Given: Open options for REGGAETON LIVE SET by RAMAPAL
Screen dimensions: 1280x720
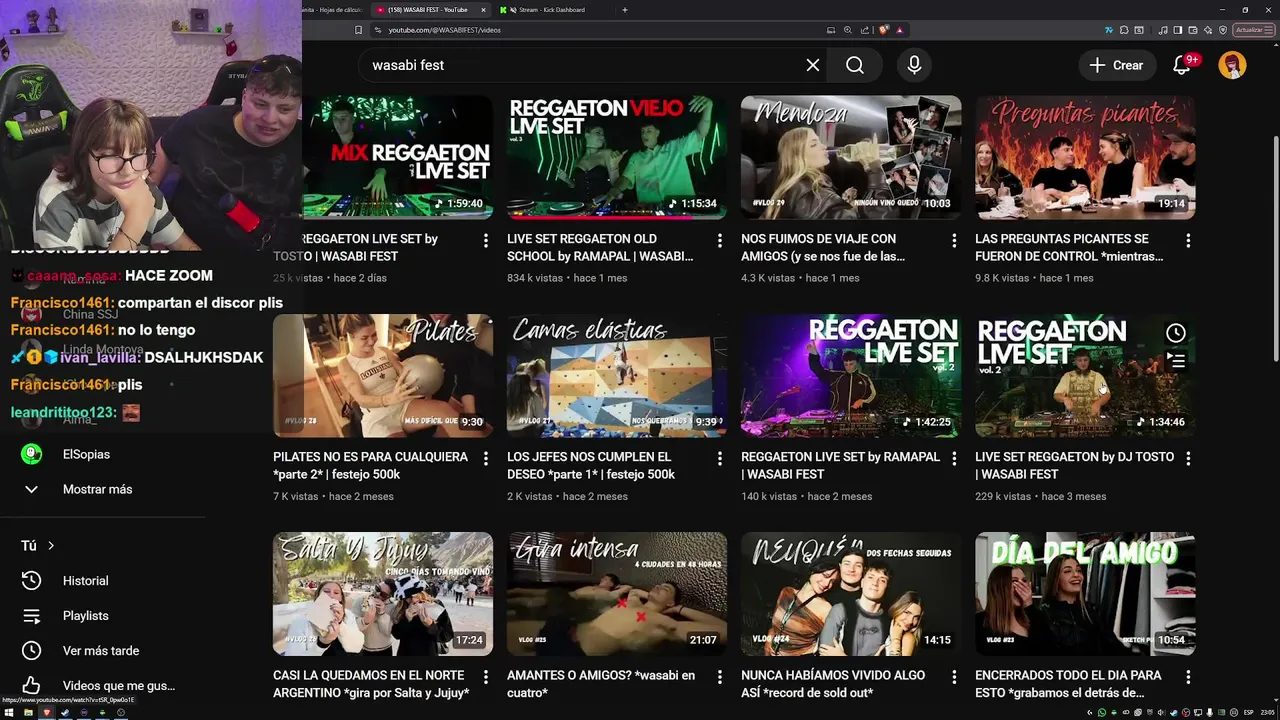Looking at the screenshot, I should 954,459.
